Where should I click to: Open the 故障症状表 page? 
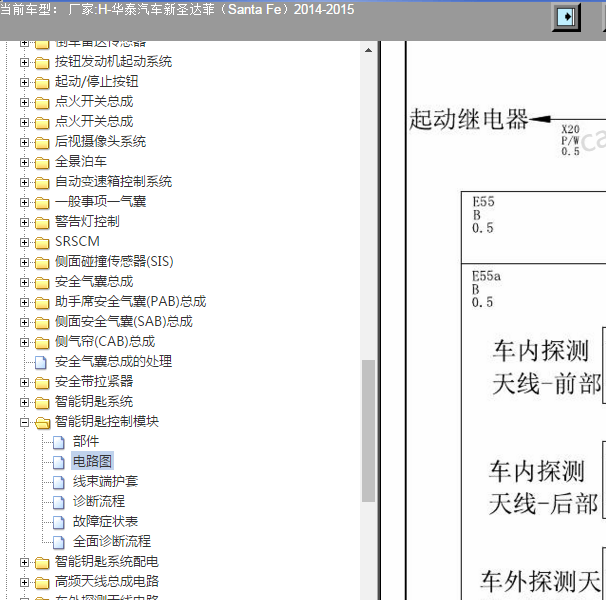(106, 522)
